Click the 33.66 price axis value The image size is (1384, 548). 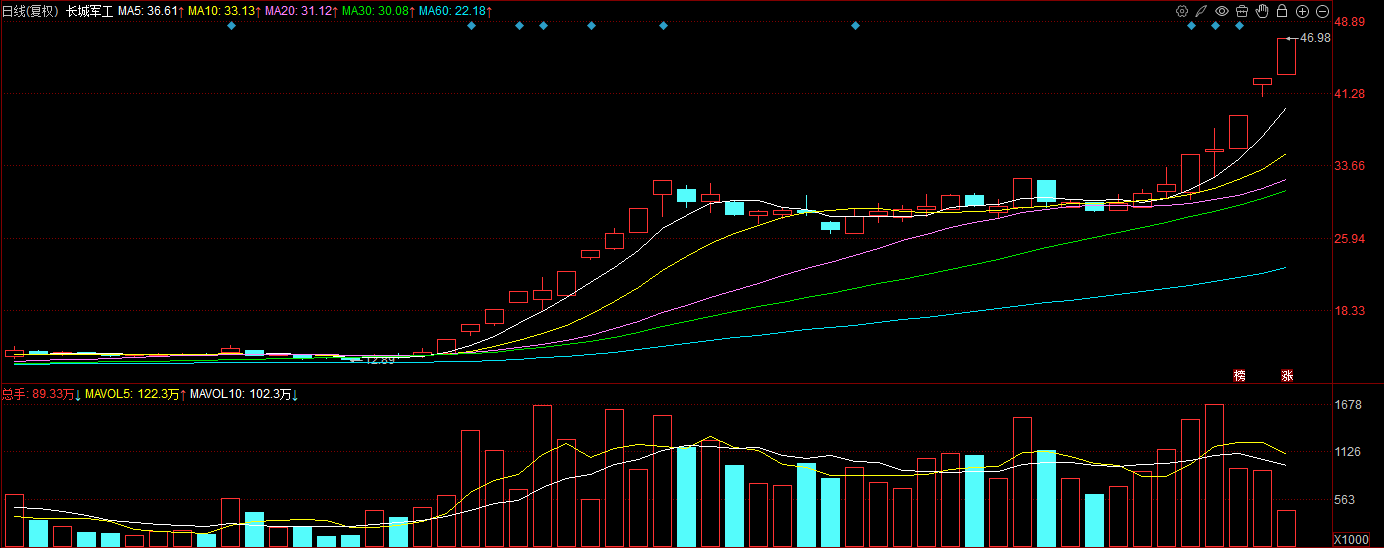coord(1350,166)
